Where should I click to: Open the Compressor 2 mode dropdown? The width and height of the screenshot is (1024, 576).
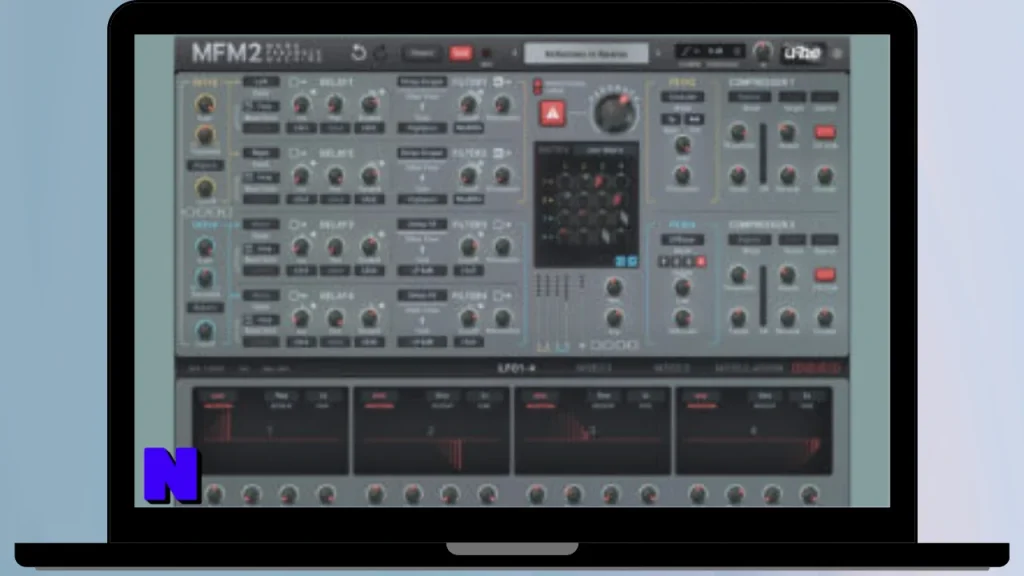coord(750,240)
